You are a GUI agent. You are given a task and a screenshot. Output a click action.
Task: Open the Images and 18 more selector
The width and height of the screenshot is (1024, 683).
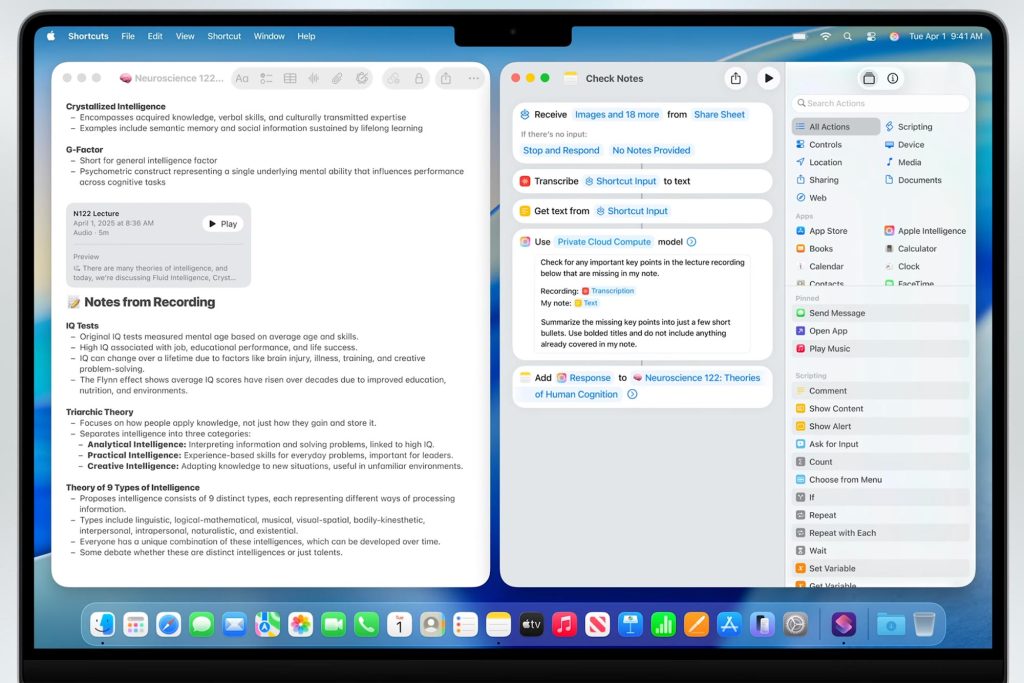tap(617, 115)
